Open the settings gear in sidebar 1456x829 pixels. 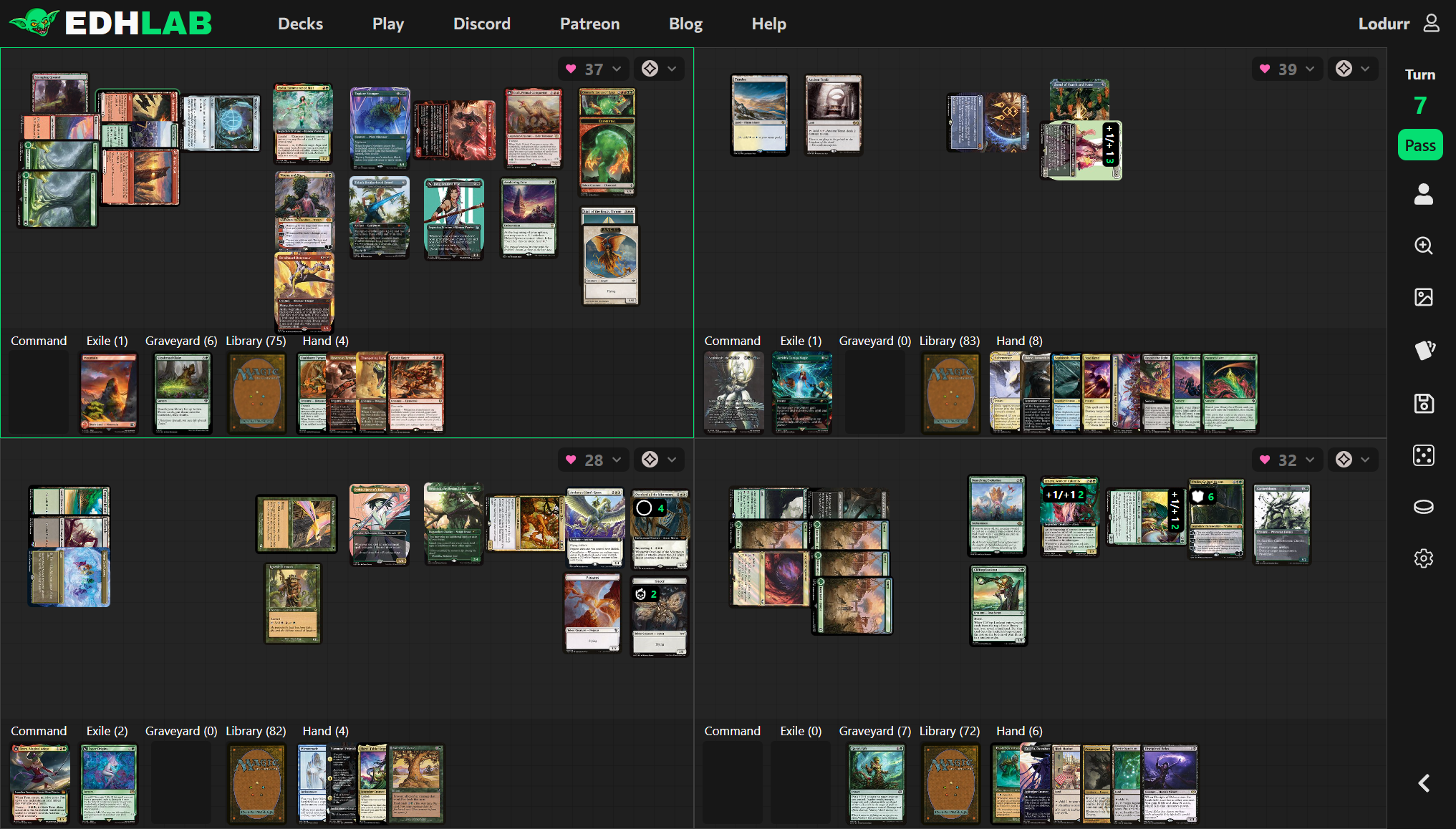1424,558
